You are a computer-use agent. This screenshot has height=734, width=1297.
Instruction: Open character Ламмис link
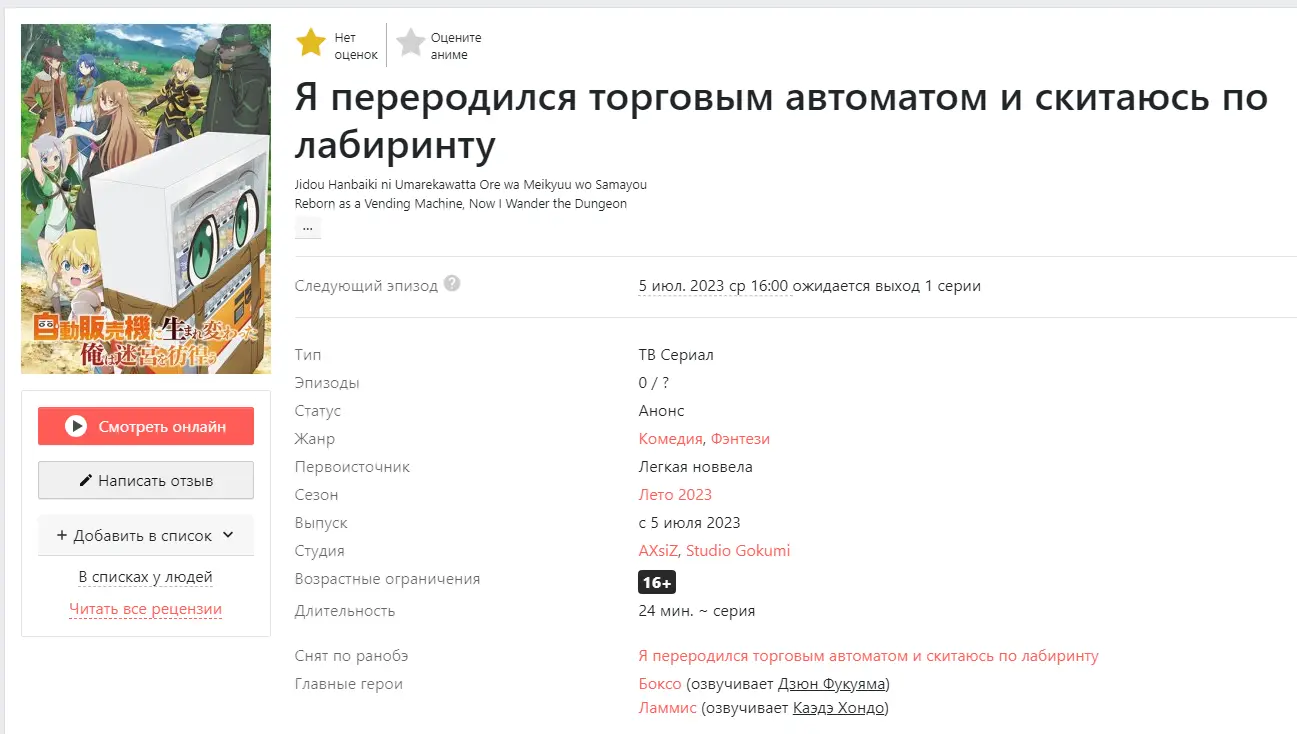tap(667, 708)
